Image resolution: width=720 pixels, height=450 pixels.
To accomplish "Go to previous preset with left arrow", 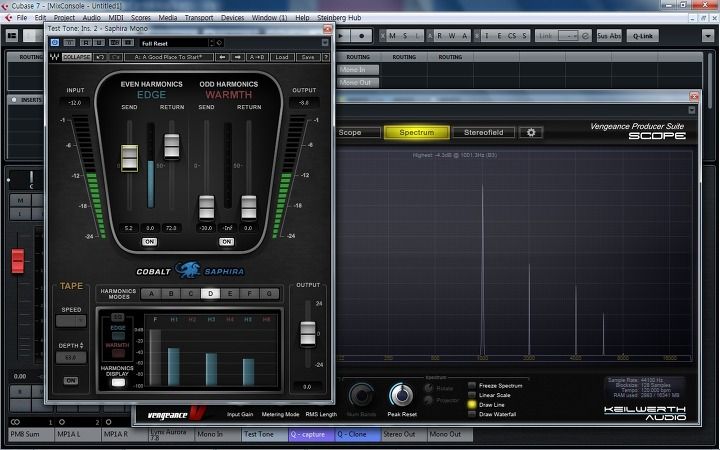I will click(223, 57).
